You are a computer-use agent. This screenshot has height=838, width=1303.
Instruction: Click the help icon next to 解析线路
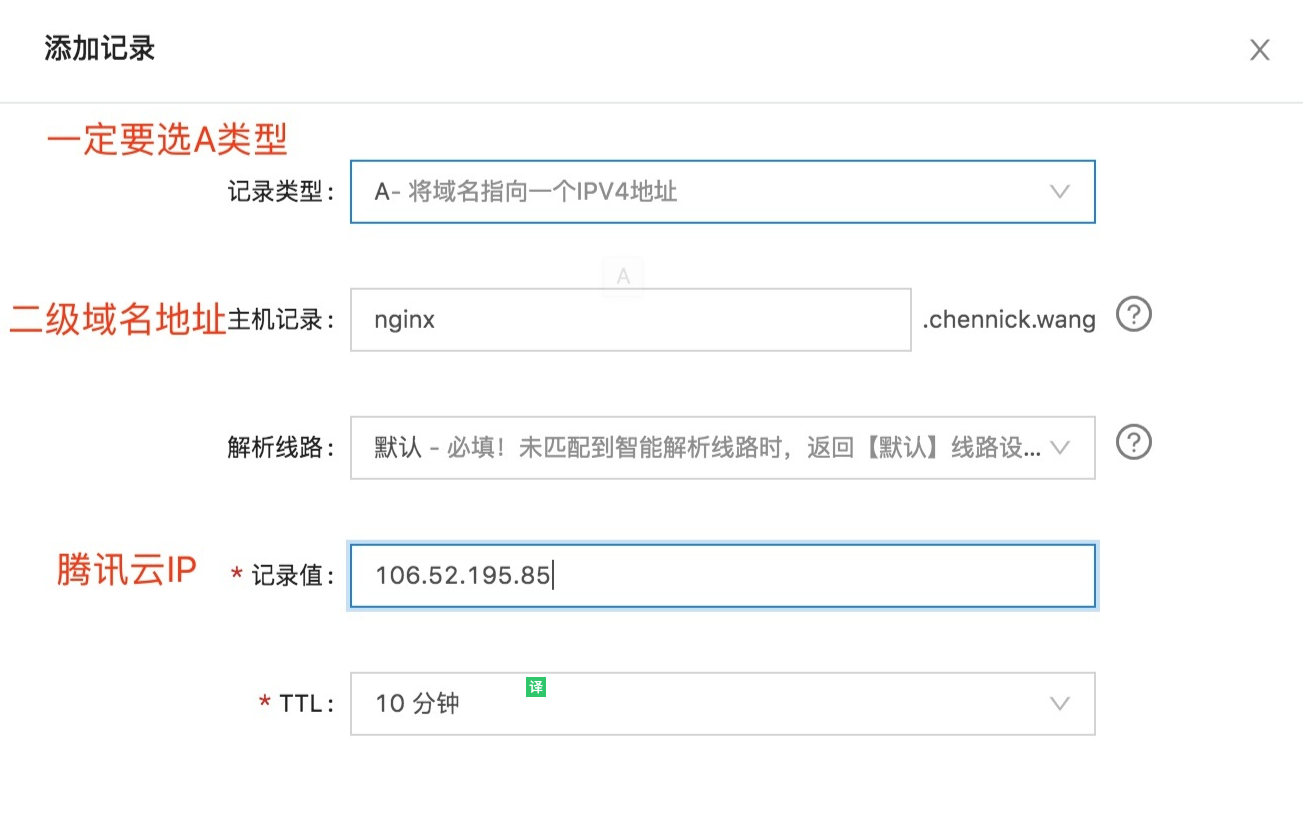(x=1134, y=443)
